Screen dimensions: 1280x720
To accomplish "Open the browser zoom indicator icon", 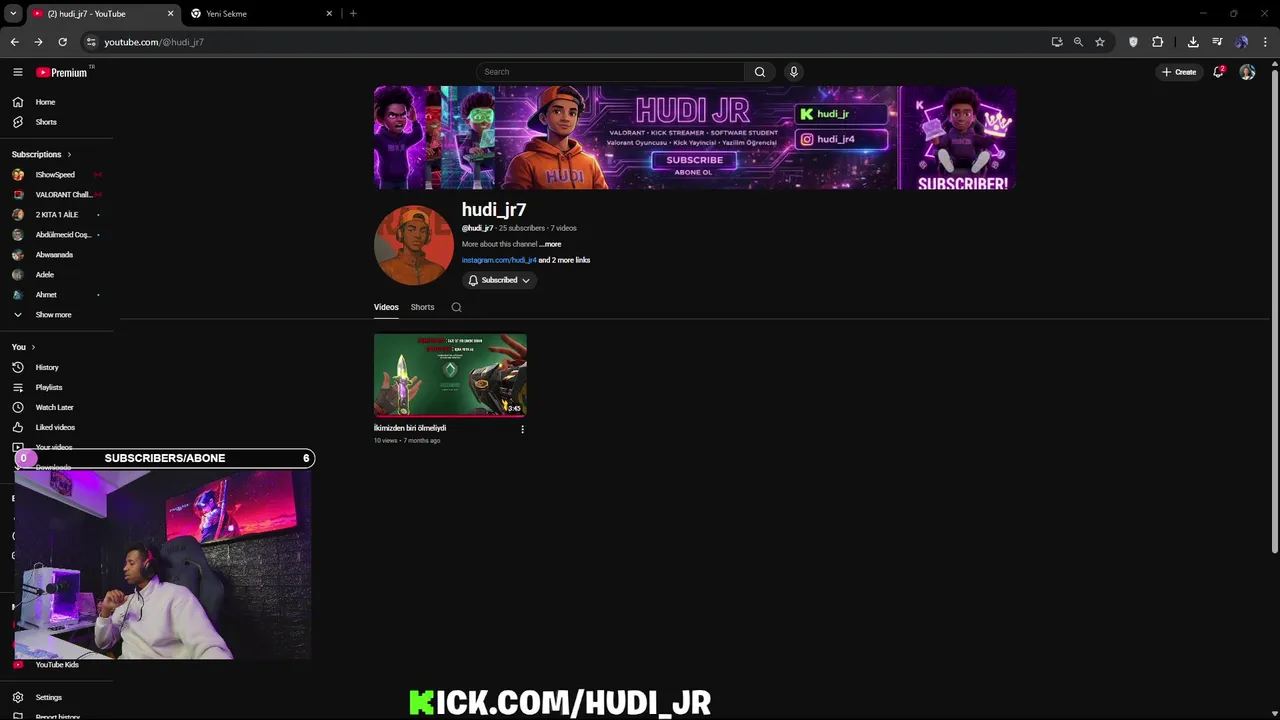I will (x=1078, y=42).
